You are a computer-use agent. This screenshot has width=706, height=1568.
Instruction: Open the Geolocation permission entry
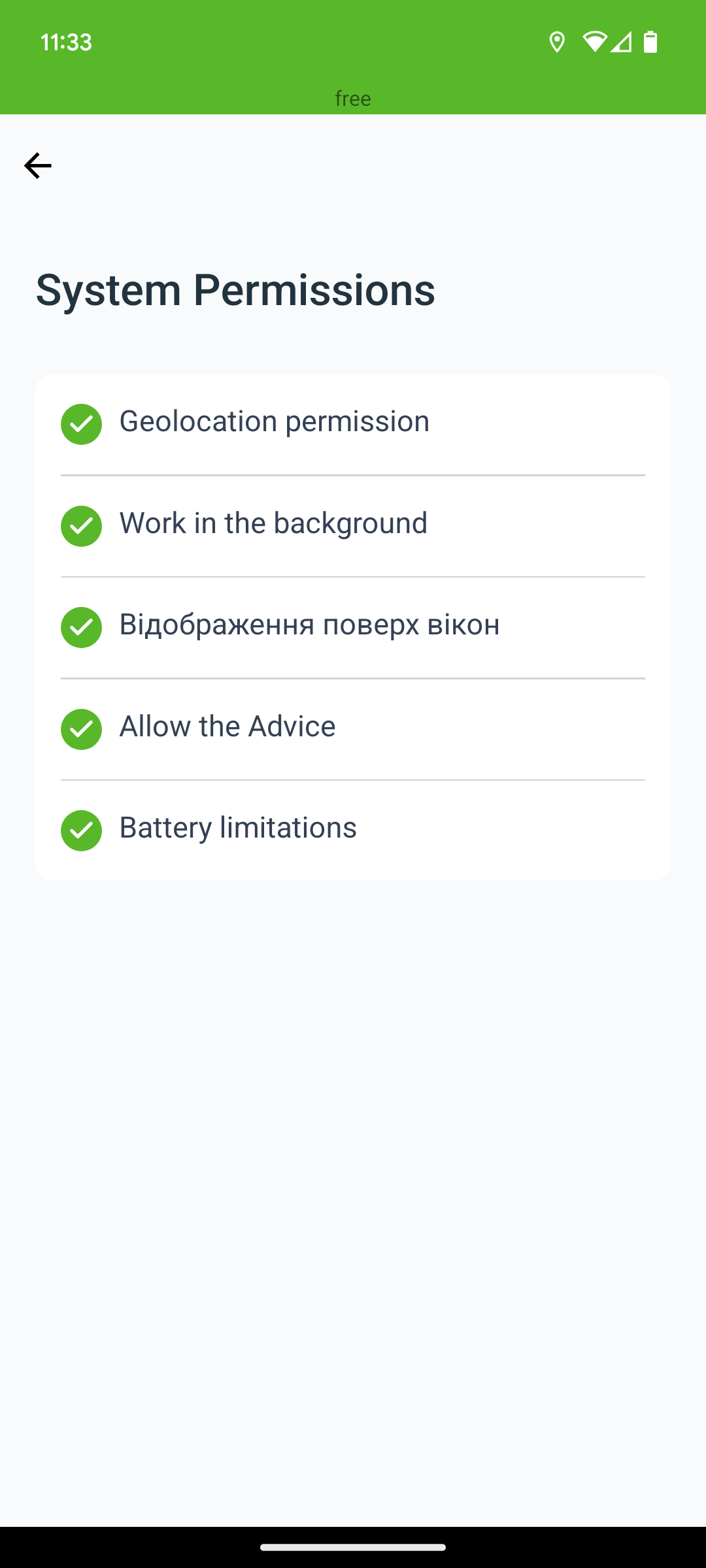353,425
